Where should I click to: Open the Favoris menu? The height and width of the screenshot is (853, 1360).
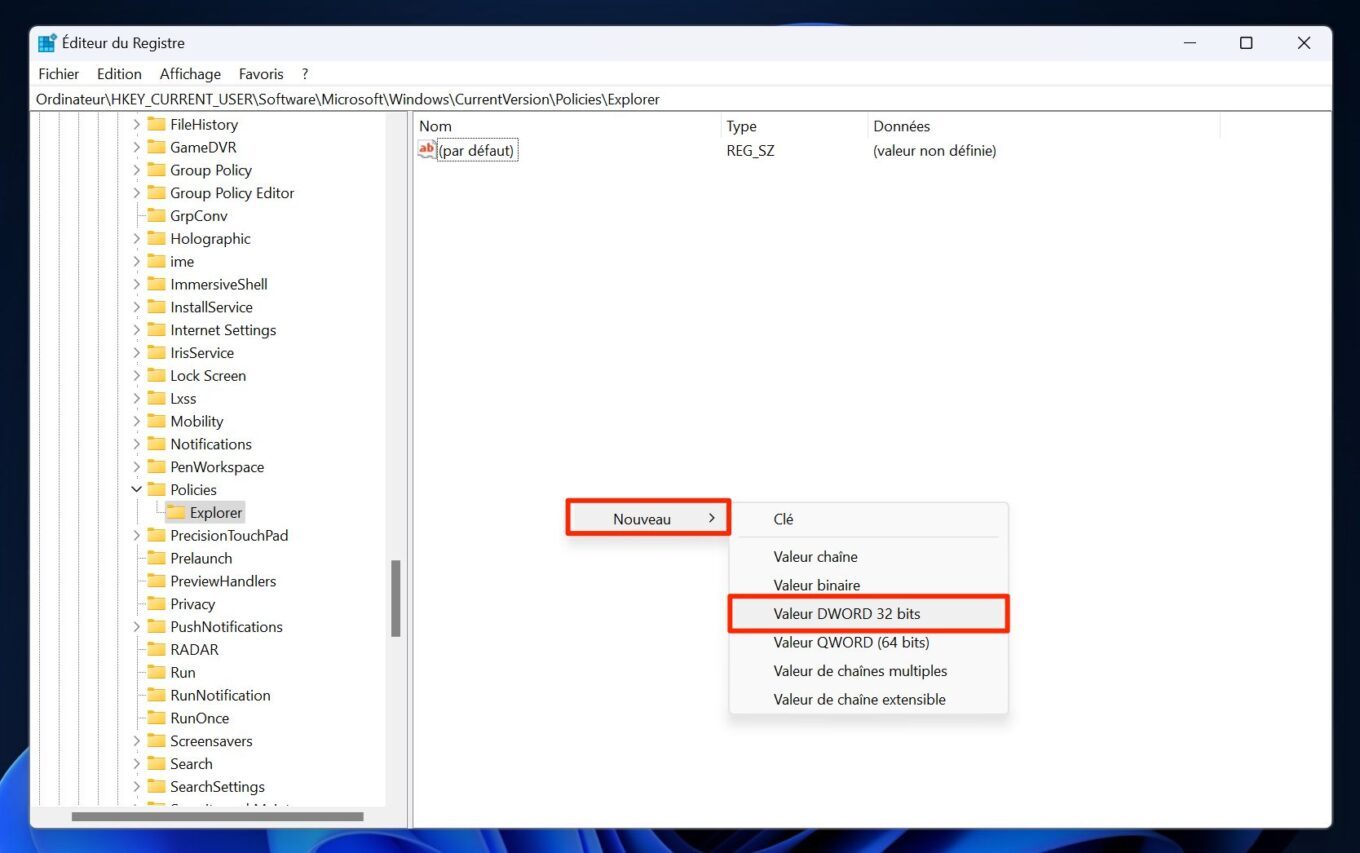coord(261,74)
